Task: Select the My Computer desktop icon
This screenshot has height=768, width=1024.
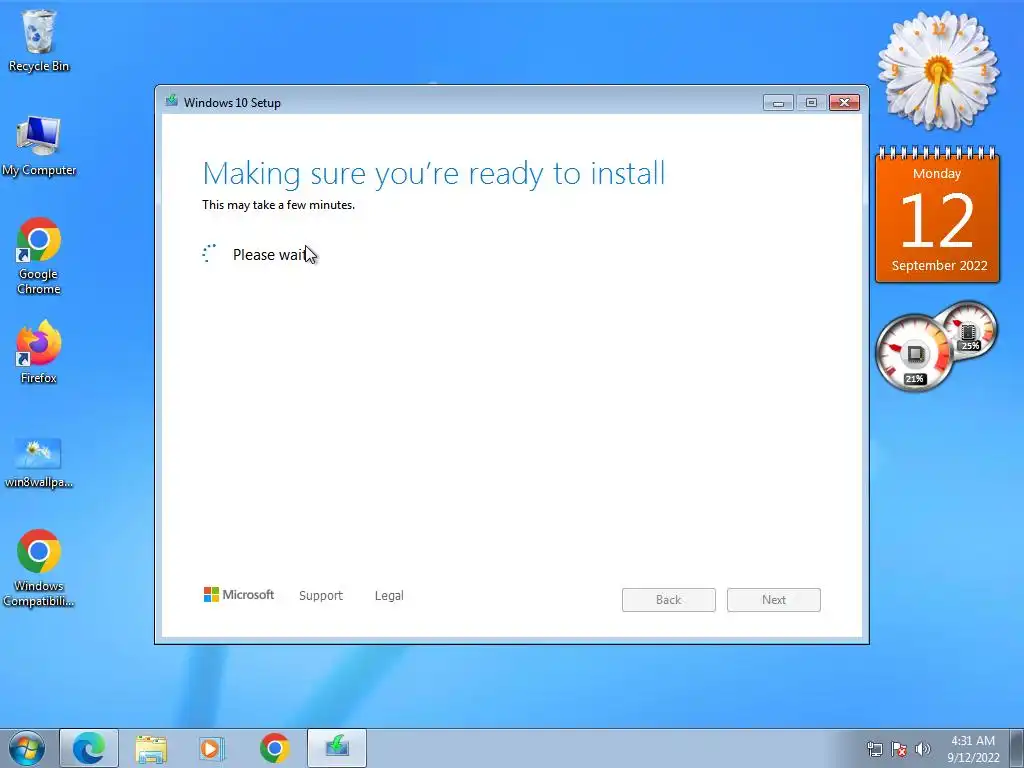Action: tap(39, 146)
